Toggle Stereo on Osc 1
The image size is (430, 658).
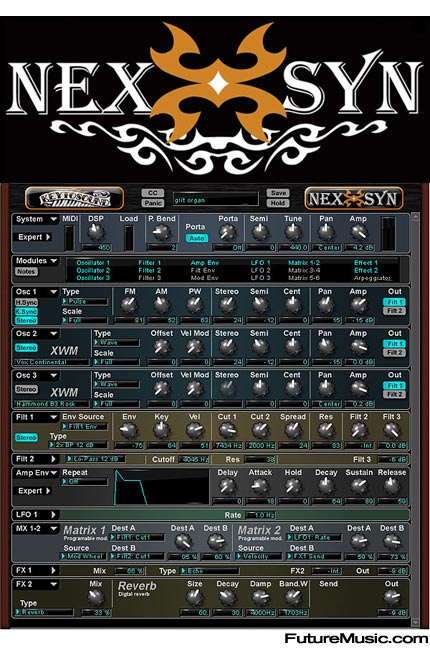(x=26, y=321)
